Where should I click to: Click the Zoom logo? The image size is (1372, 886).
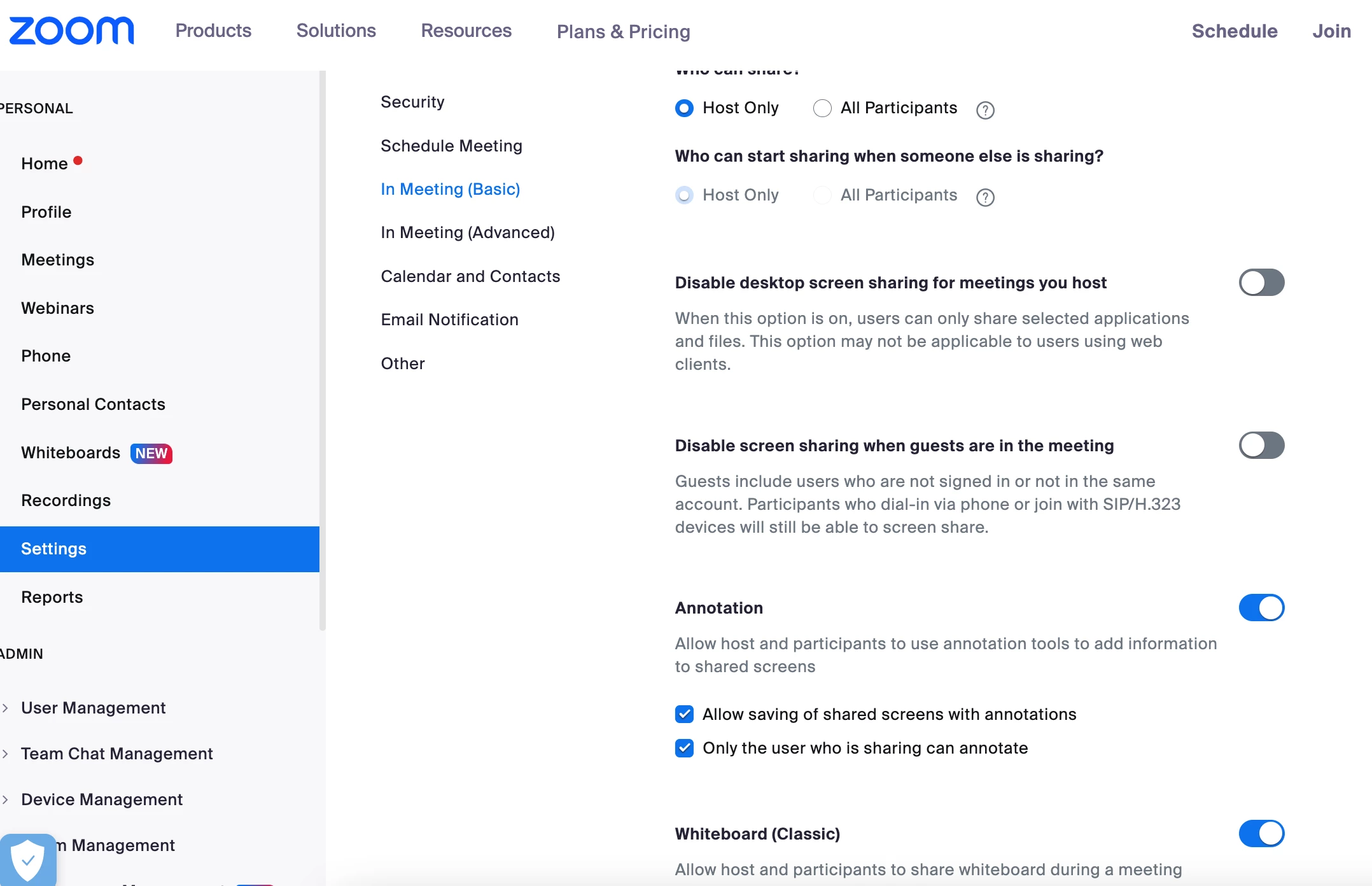(x=71, y=31)
